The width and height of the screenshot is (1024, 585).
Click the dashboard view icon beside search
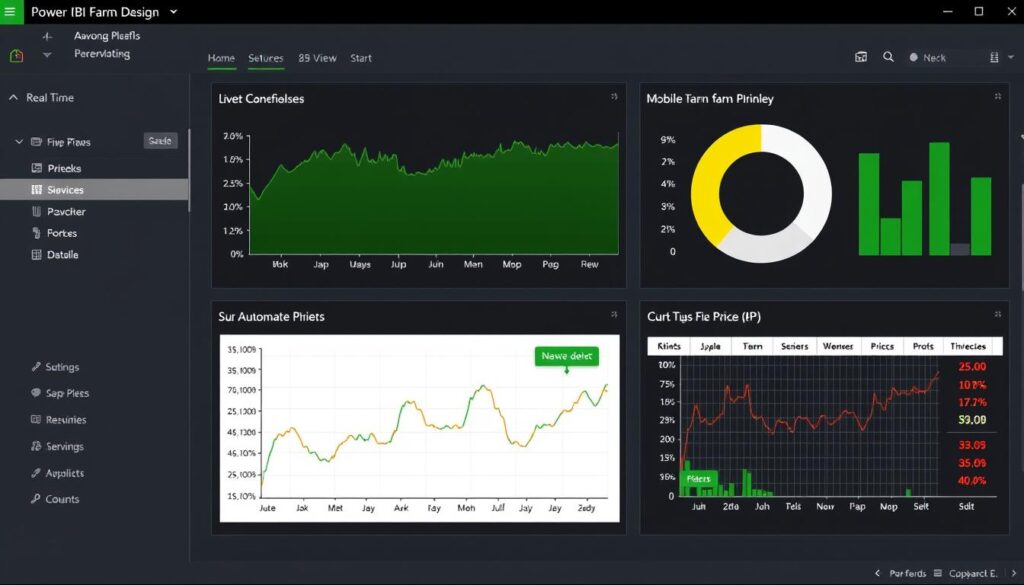[x=861, y=57]
